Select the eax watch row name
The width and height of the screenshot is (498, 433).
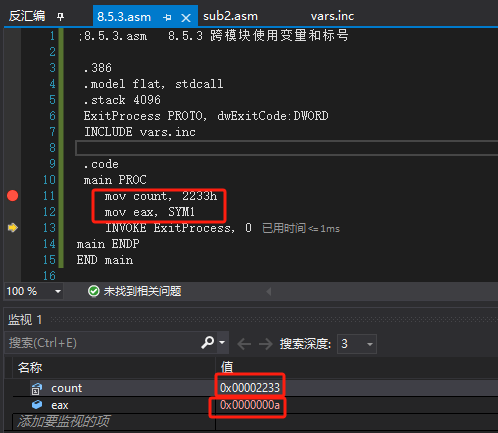pos(60,405)
